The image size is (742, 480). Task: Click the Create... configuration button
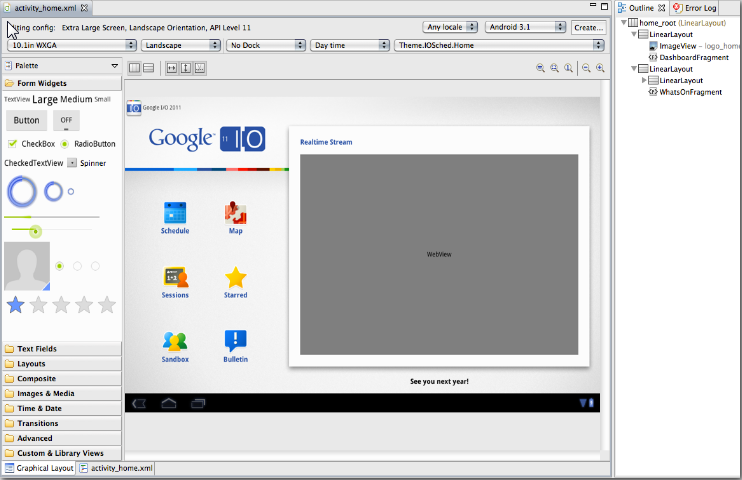tap(588, 27)
